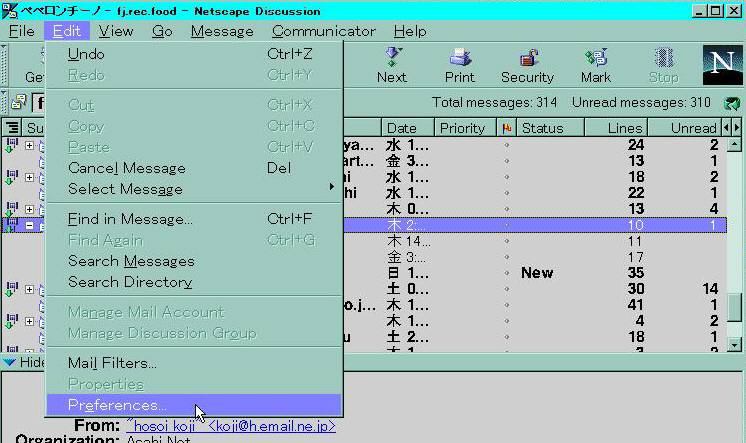This screenshot has width=746, height=443.
Task: Click the Mark toolbar icon
Action: 596,65
